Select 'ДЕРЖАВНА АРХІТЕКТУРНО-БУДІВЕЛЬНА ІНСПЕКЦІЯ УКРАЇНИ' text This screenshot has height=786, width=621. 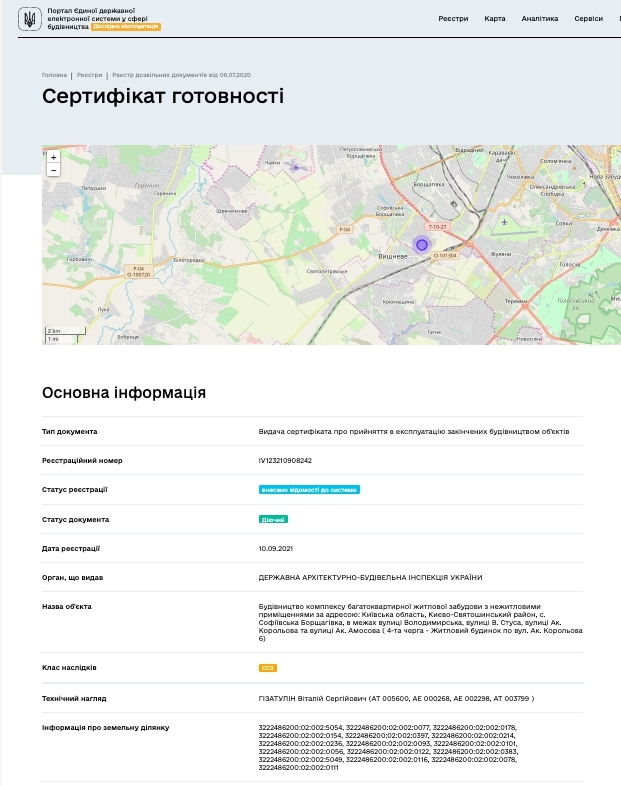[370, 578]
